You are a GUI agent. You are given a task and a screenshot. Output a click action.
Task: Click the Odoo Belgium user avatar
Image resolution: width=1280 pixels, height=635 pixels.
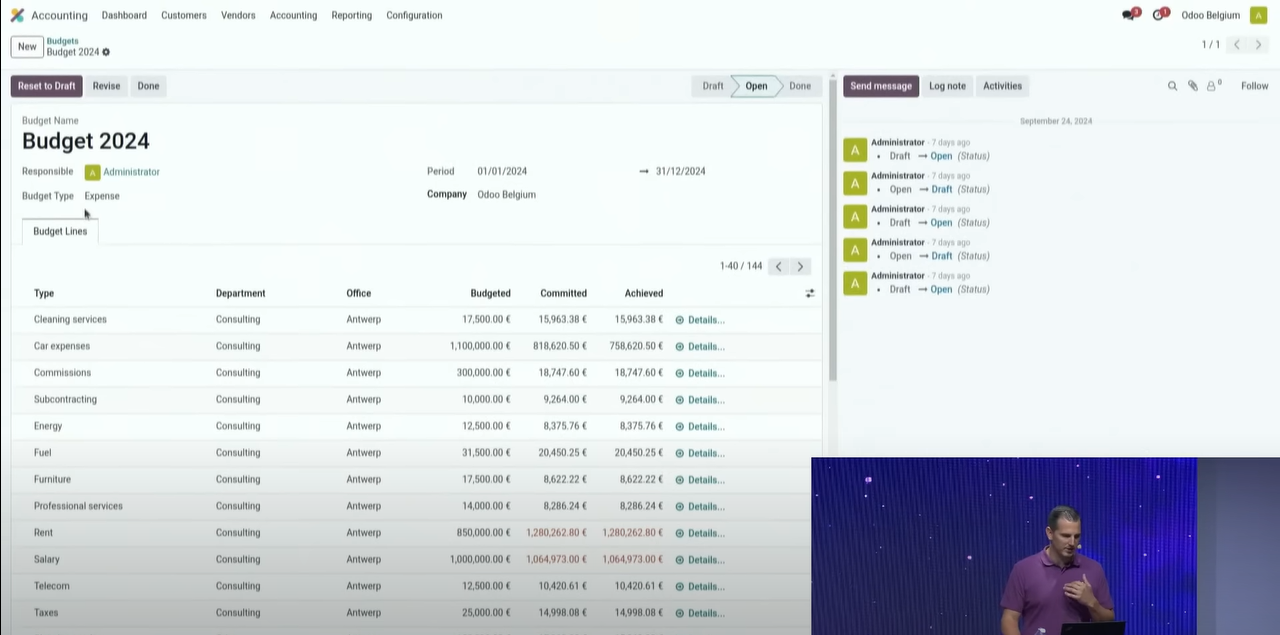[x=1258, y=15]
